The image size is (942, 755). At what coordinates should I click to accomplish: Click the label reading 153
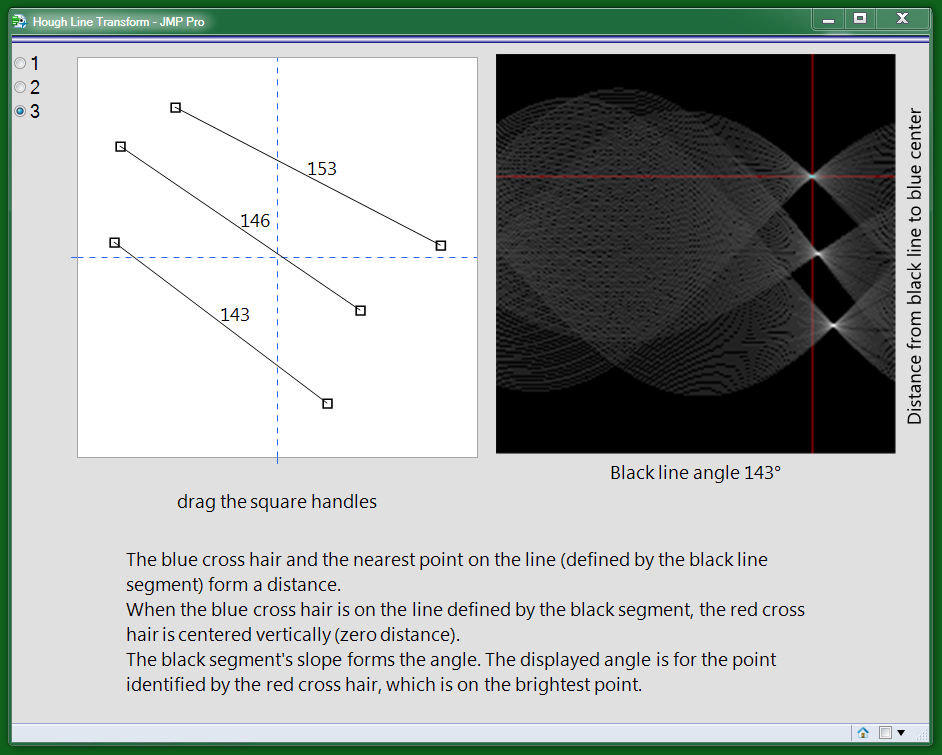point(321,168)
